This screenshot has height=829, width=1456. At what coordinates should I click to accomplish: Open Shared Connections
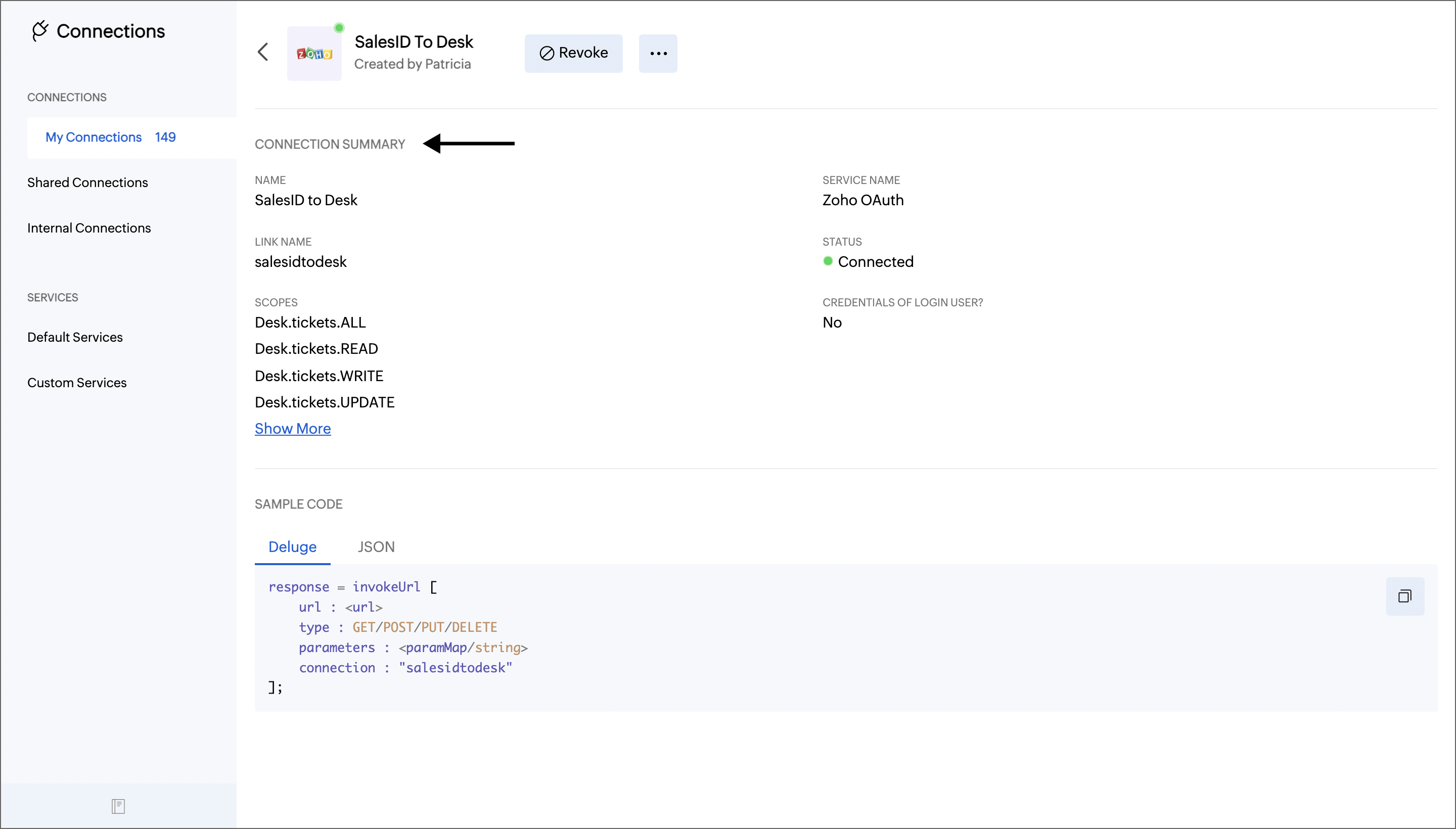pyautogui.click(x=87, y=182)
